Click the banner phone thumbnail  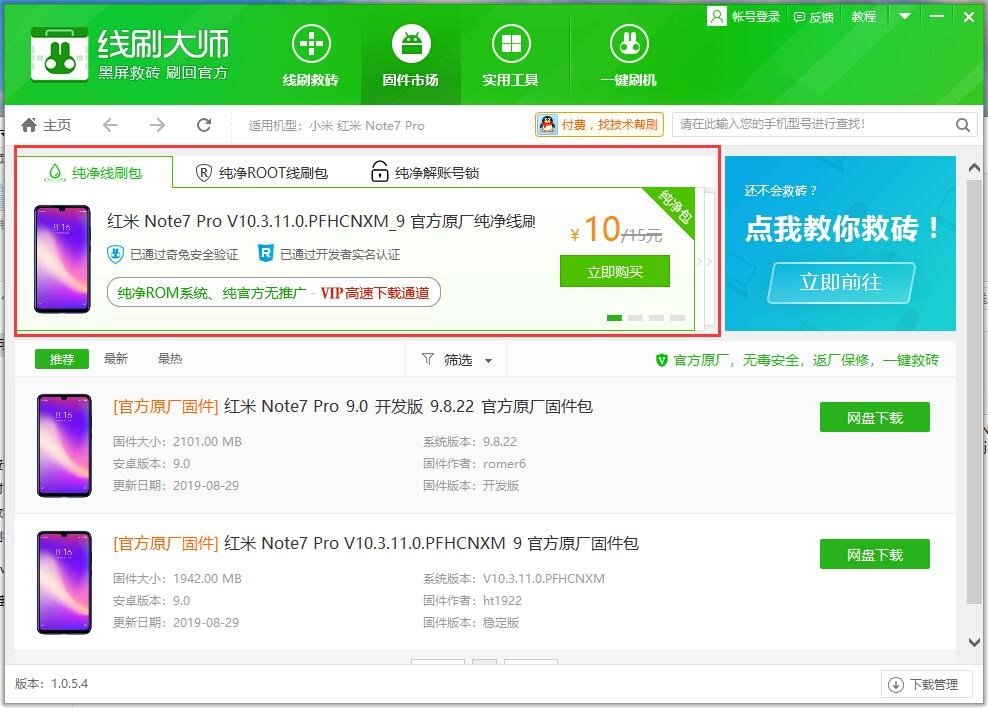tap(62, 259)
